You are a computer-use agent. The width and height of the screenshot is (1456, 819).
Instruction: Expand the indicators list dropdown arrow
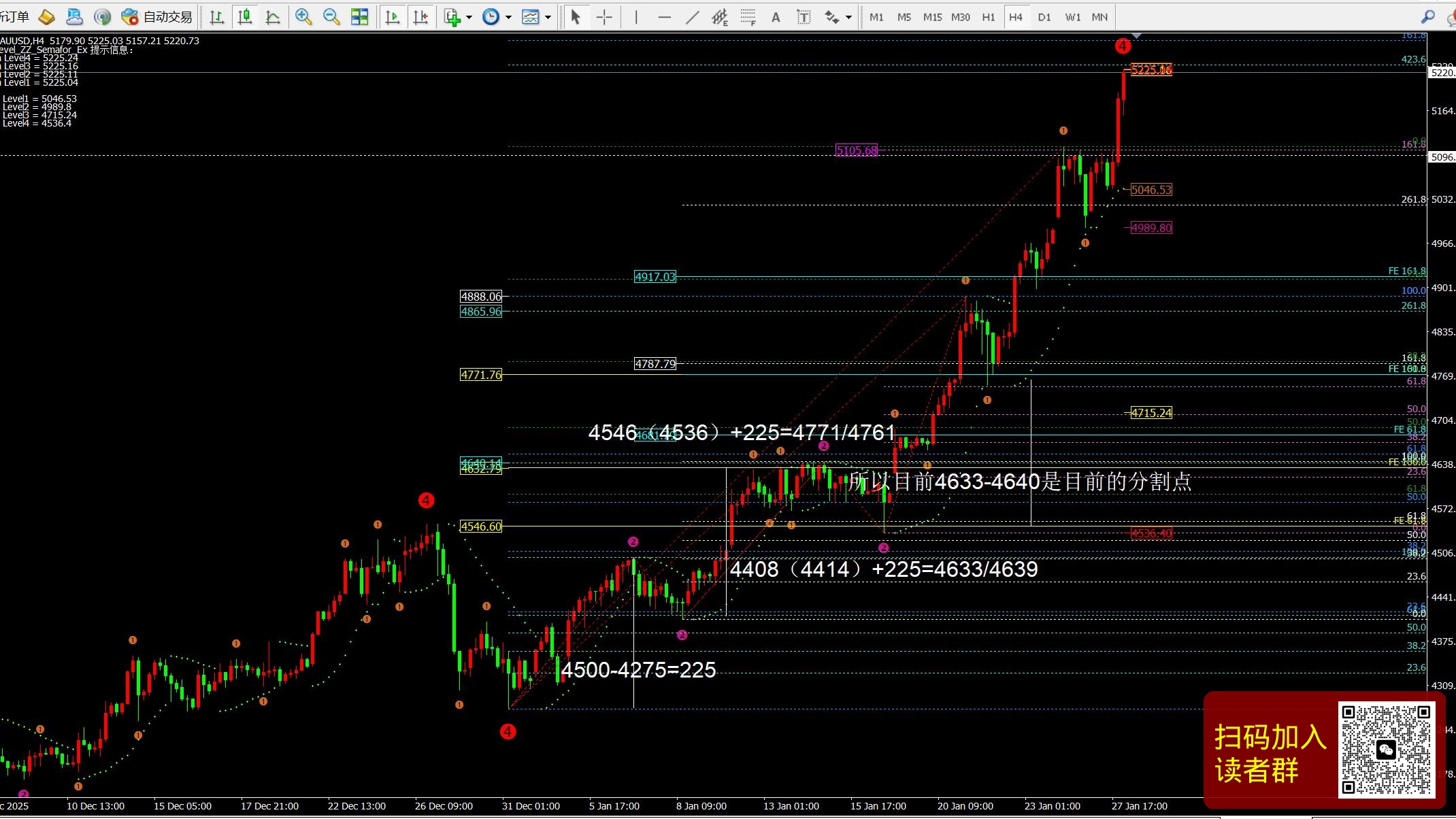click(x=469, y=17)
